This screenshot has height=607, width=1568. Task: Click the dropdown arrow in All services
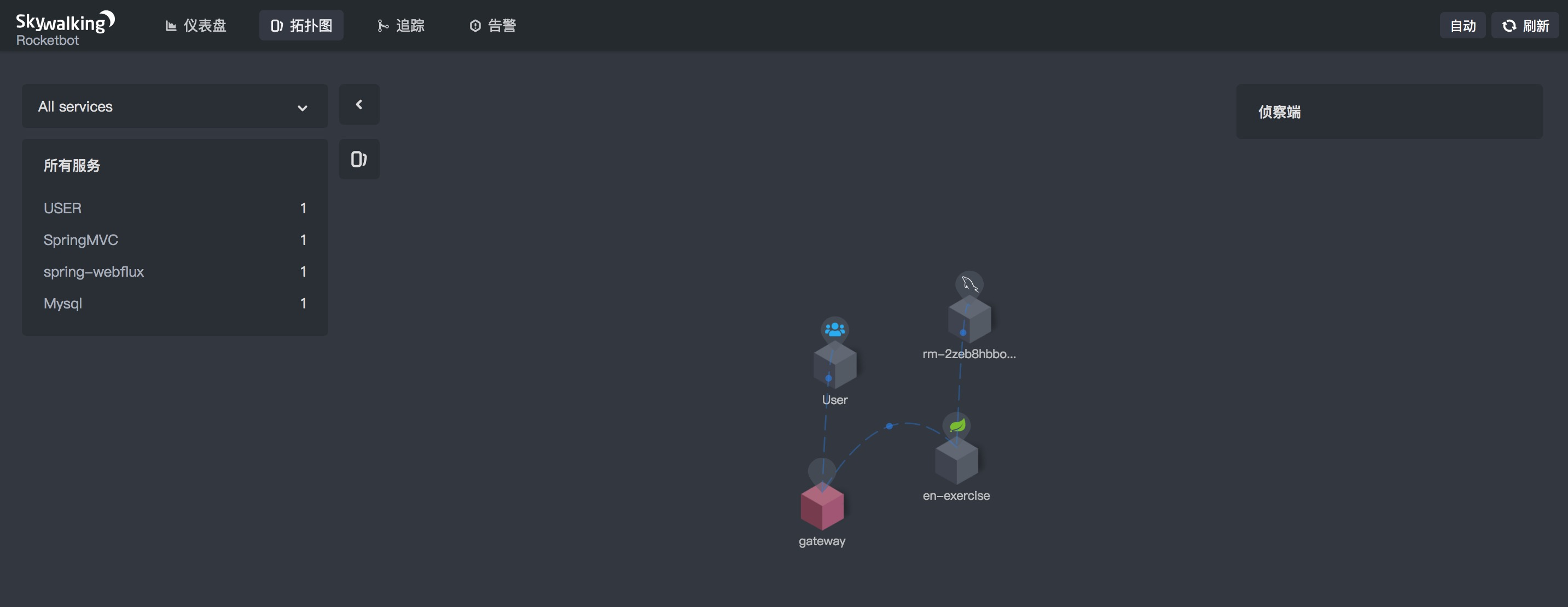pyautogui.click(x=302, y=108)
